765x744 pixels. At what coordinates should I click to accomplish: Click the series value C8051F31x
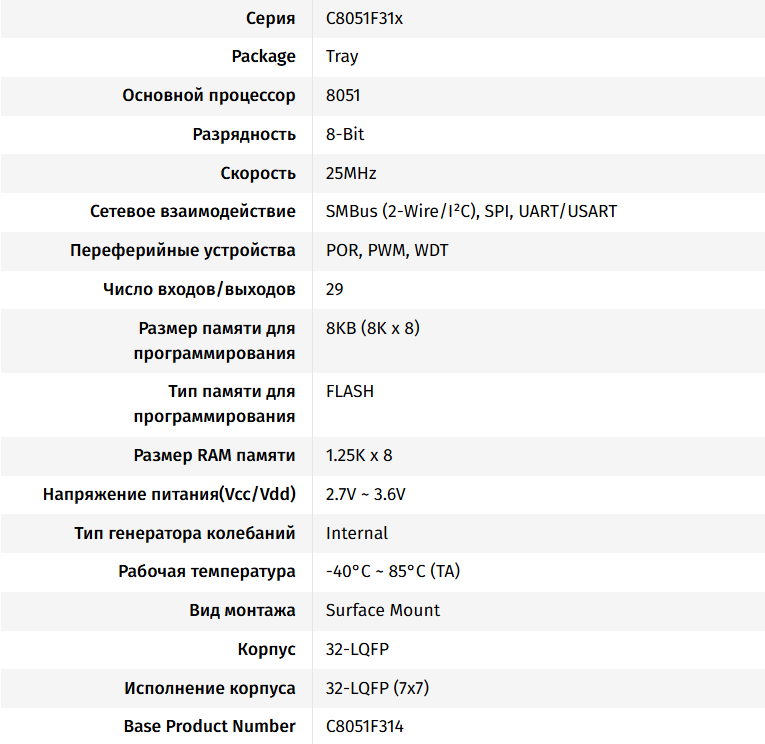click(365, 18)
